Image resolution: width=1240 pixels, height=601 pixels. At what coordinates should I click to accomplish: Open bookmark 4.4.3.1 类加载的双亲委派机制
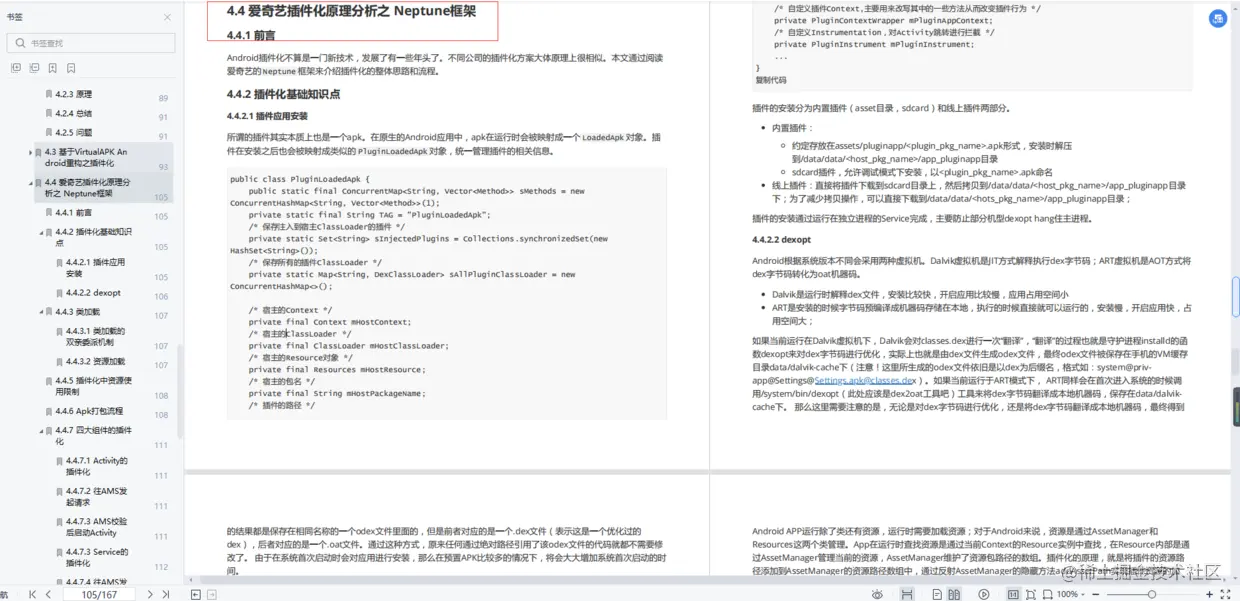click(96, 337)
